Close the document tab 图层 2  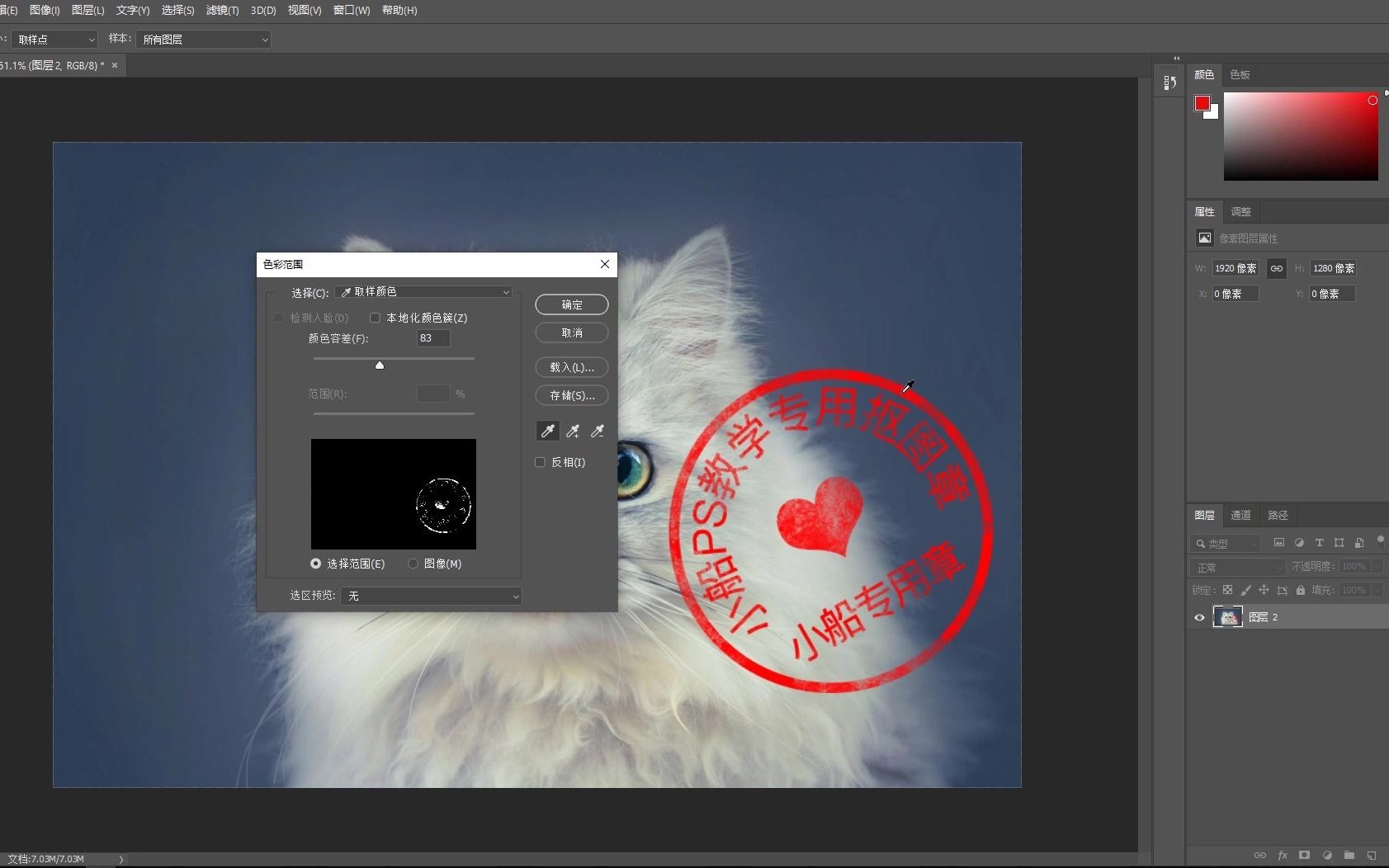point(115,65)
